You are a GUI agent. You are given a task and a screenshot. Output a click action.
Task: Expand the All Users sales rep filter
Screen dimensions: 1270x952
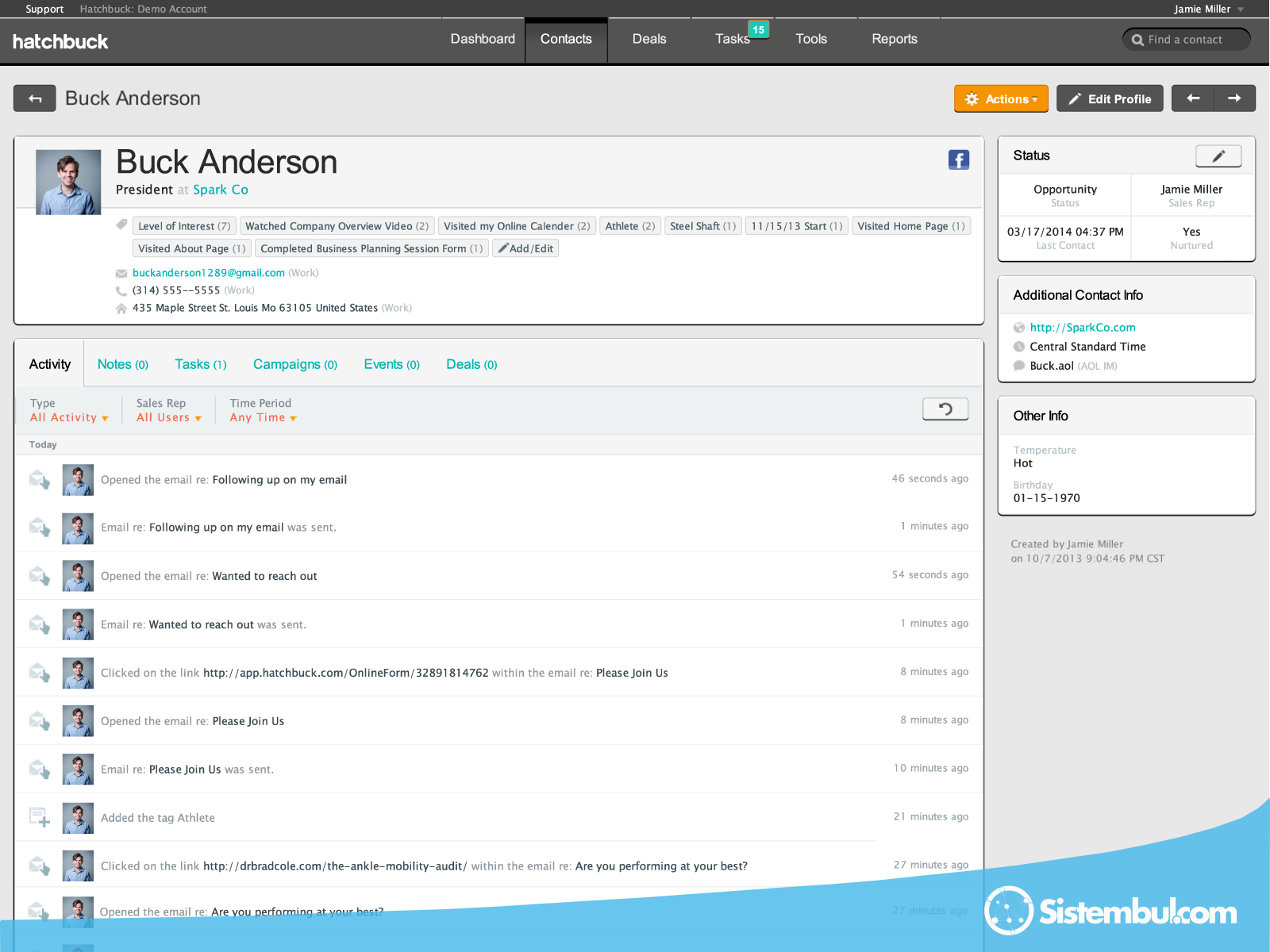168,417
